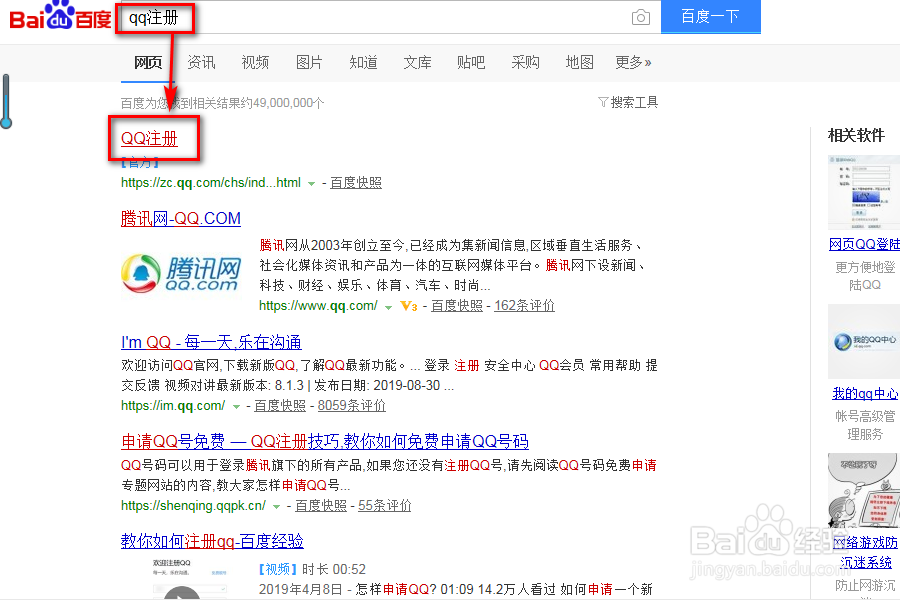Click the V3 credibility badge icon
The image size is (900, 600).
pyautogui.click(x=409, y=305)
